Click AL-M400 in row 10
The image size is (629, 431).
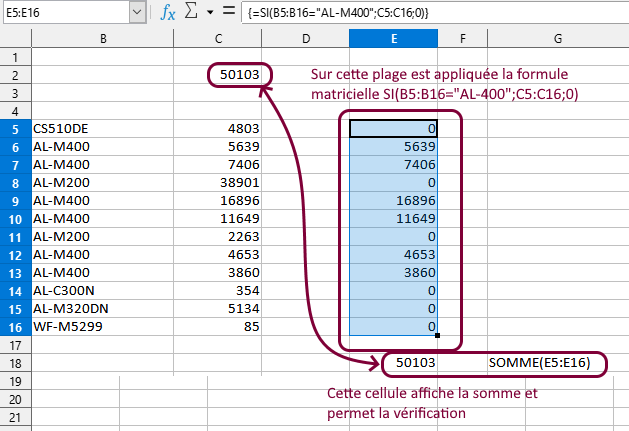pos(103,219)
